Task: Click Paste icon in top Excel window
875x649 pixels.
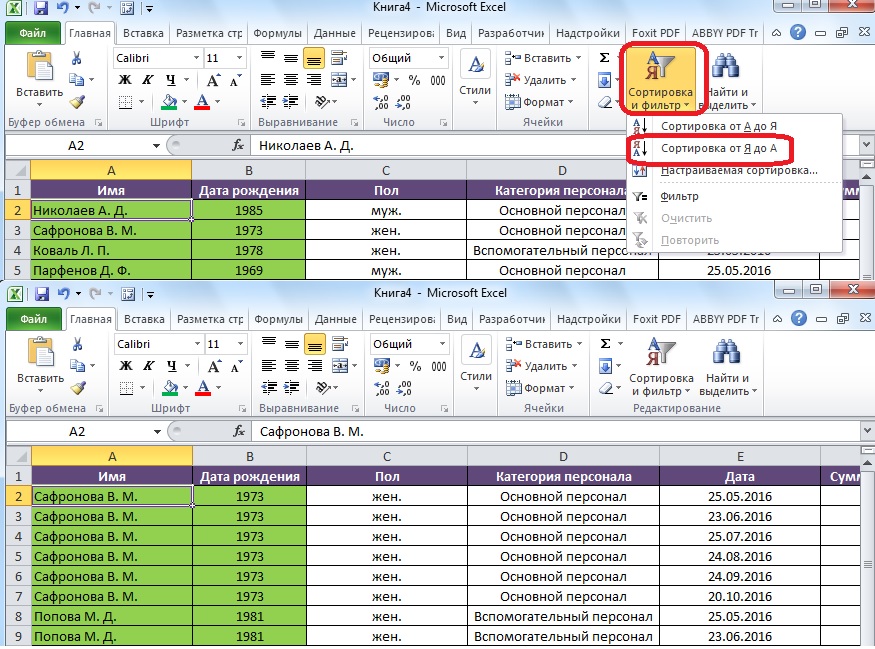Action: point(39,66)
